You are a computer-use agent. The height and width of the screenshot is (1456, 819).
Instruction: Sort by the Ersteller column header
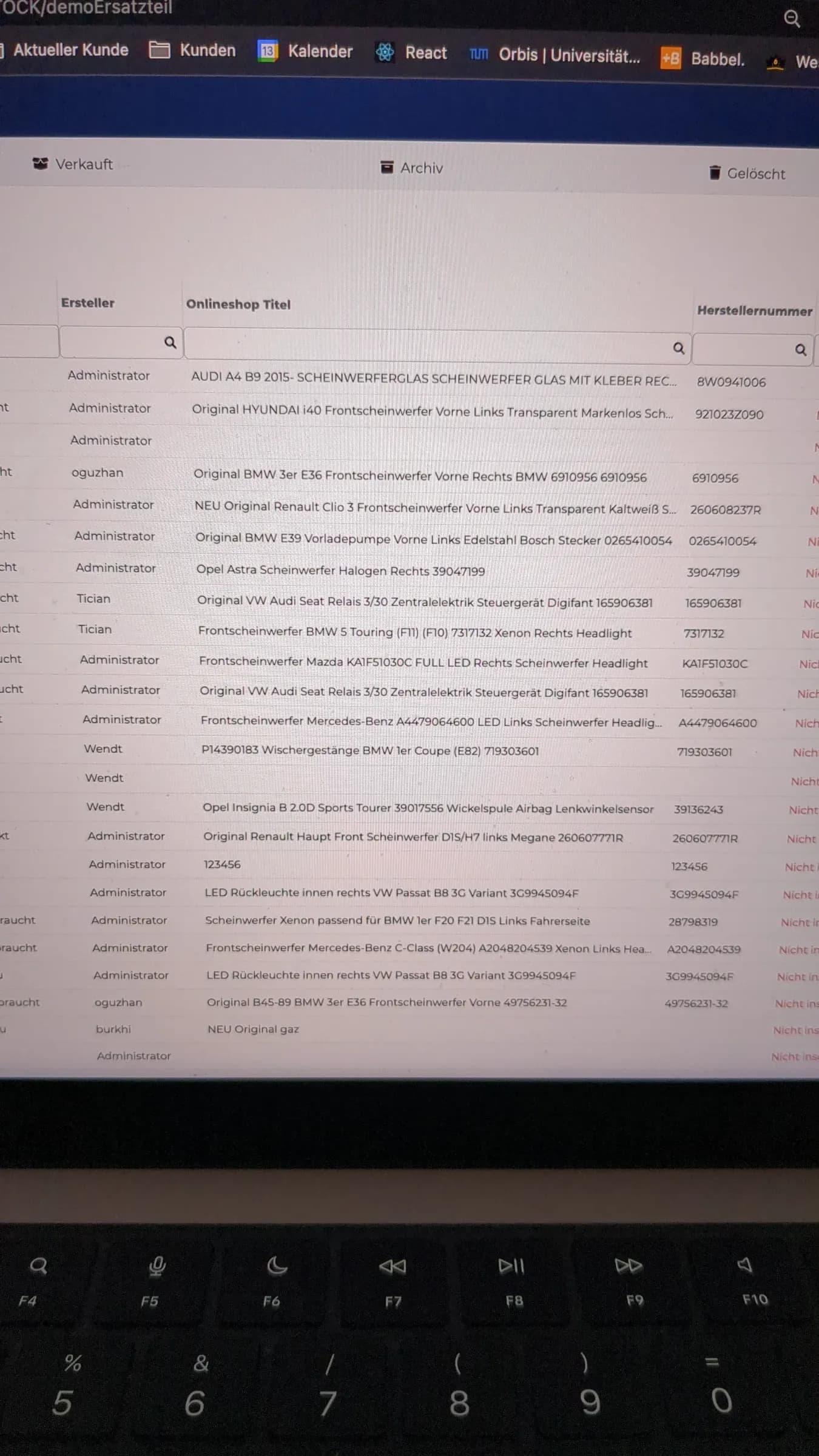87,303
